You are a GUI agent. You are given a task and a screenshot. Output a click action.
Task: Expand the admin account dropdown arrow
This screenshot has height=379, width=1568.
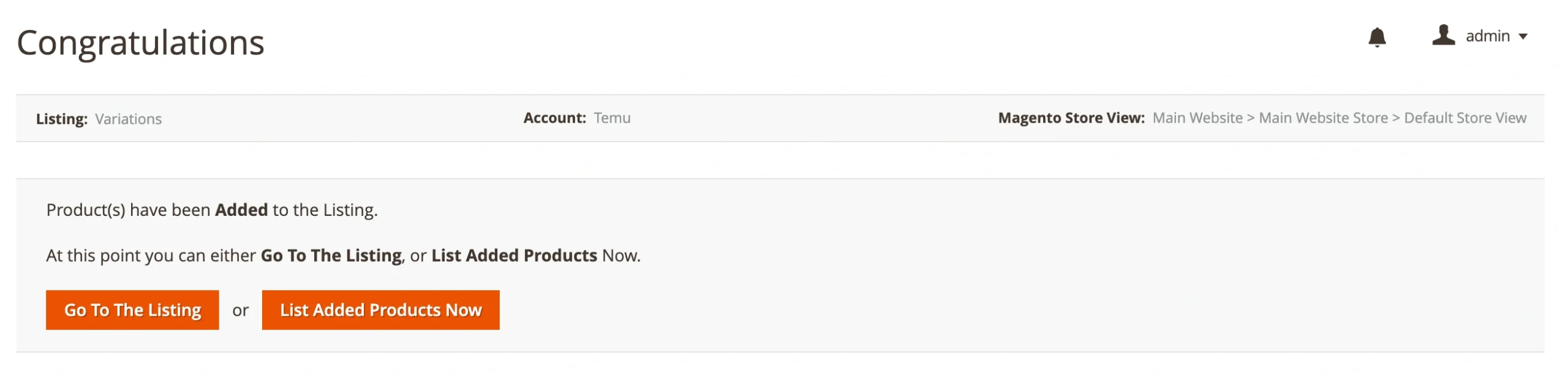click(x=1523, y=37)
